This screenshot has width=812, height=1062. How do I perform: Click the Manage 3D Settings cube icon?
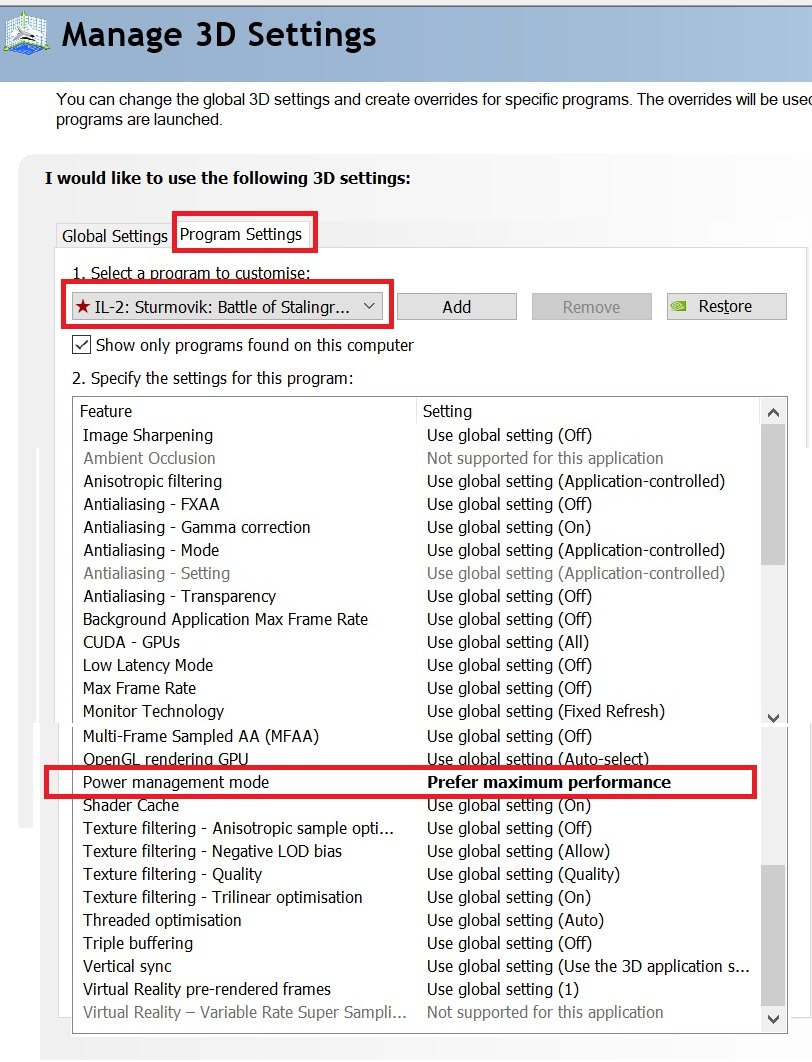(26, 34)
